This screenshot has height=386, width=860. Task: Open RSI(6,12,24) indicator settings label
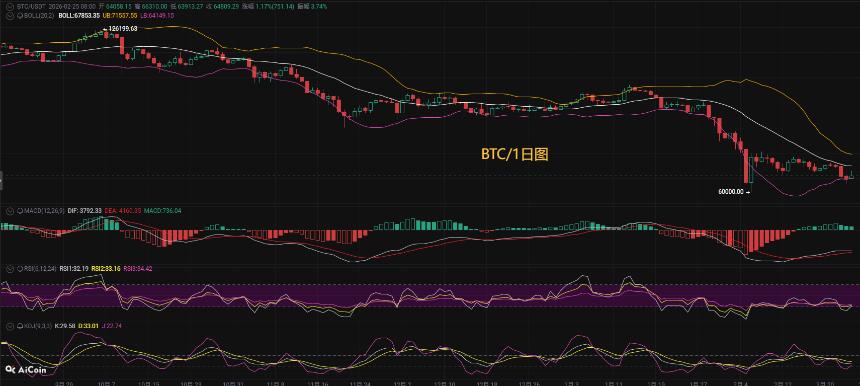click(x=39, y=269)
